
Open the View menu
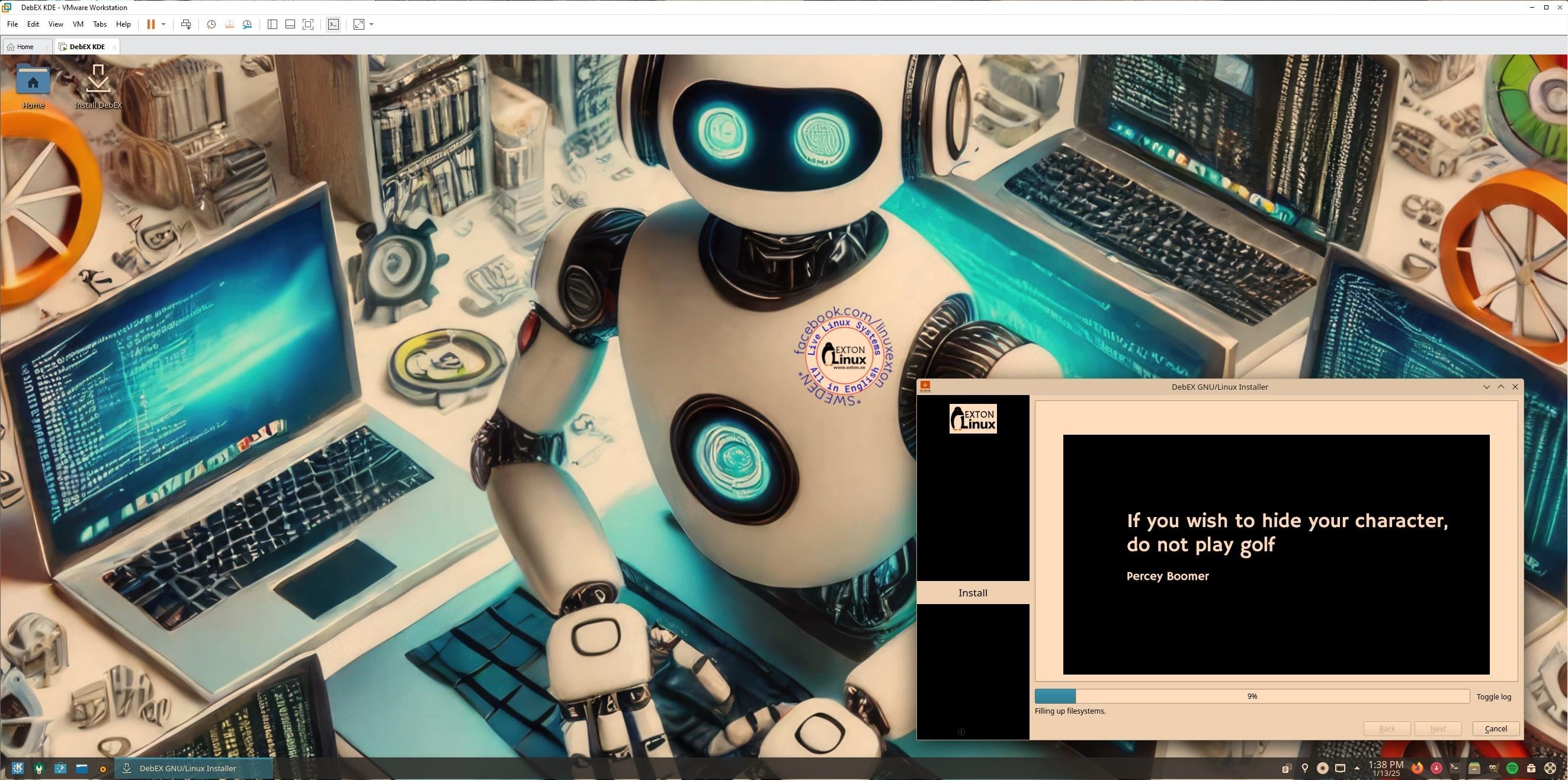pos(56,24)
